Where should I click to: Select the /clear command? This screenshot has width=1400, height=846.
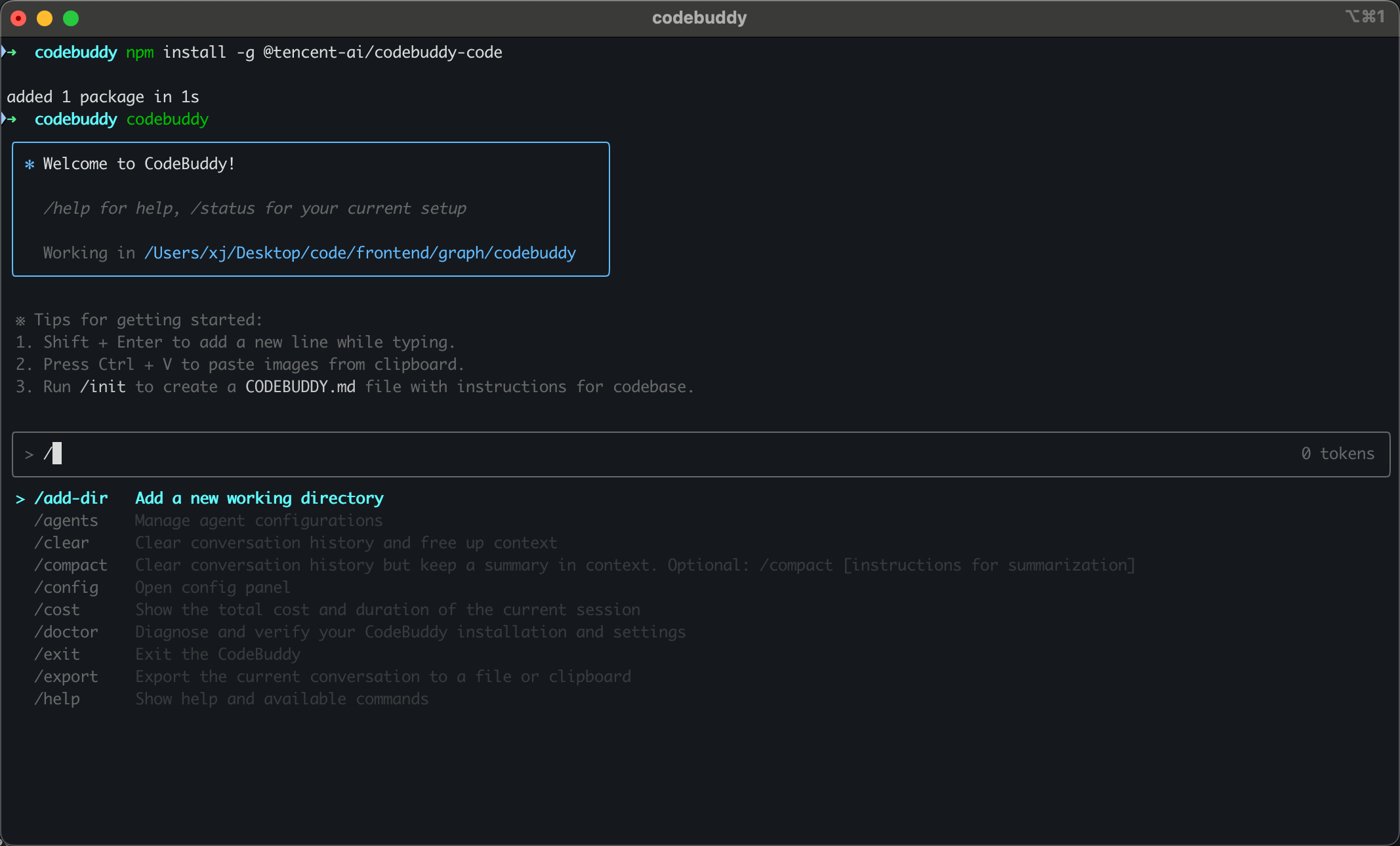click(62, 543)
